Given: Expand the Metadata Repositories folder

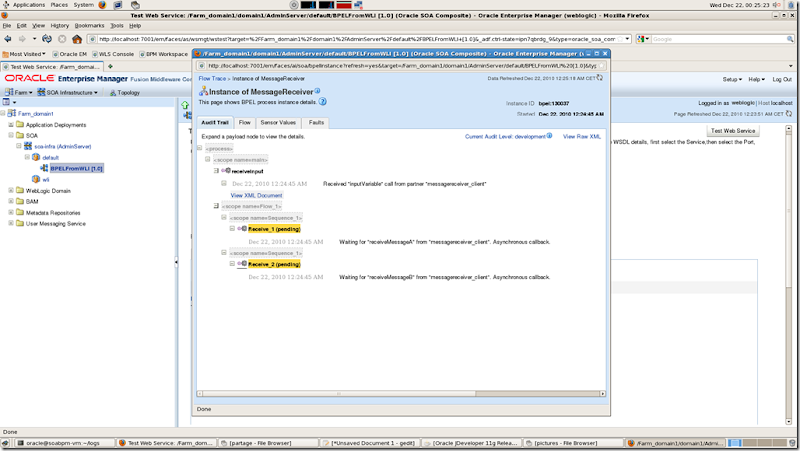Looking at the screenshot, I should pos(11,212).
